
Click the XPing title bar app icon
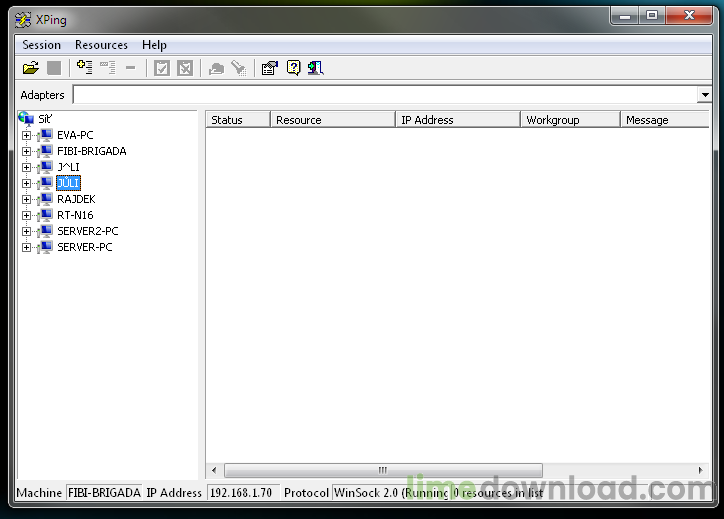point(23,20)
